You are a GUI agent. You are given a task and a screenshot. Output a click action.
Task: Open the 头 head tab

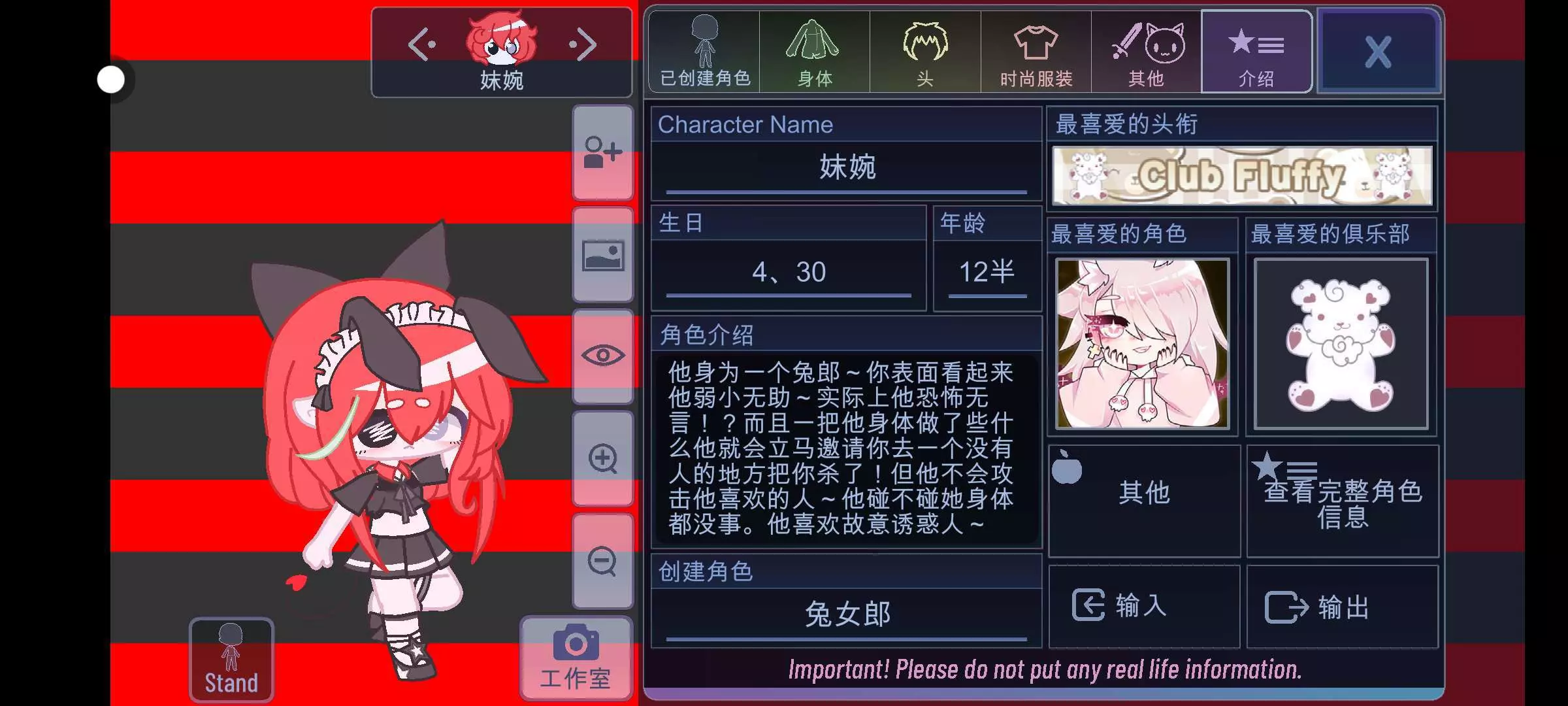click(x=925, y=52)
